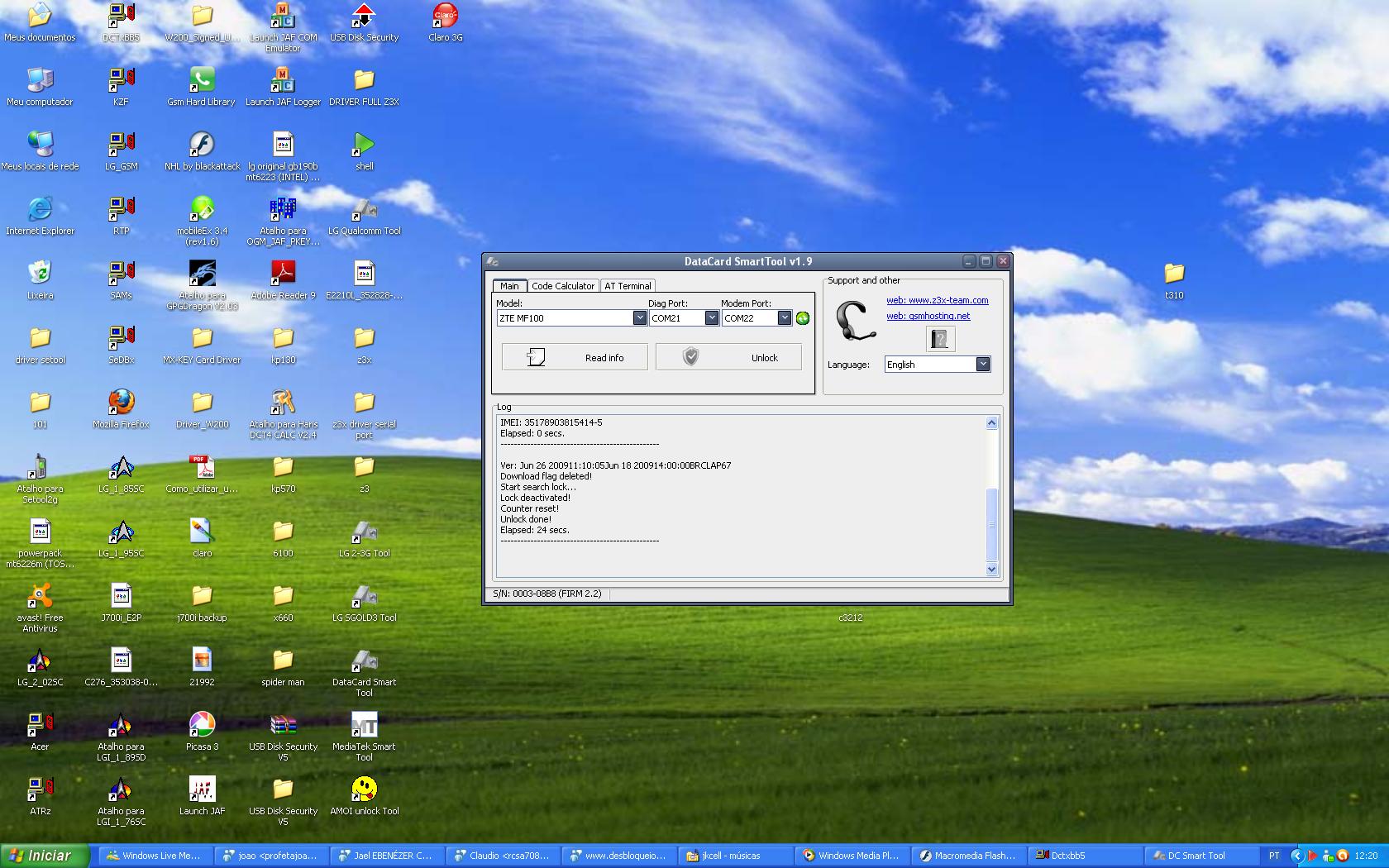Select the Claro 3G desktop icon
Viewport: 1389px width, 868px height.
446,23
